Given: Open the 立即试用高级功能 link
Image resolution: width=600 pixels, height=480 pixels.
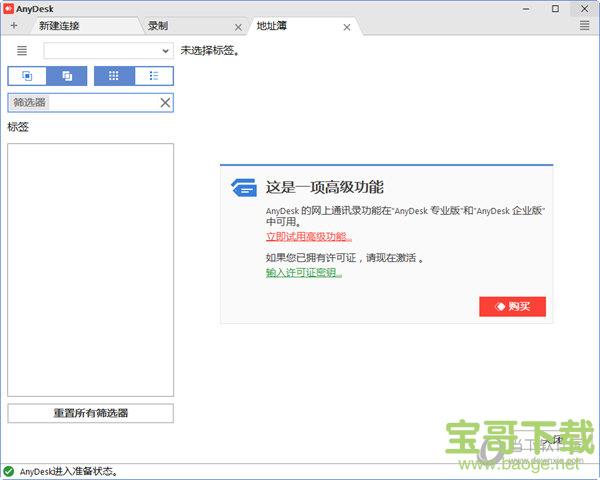Looking at the screenshot, I should pyautogui.click(x=308, y=237).
